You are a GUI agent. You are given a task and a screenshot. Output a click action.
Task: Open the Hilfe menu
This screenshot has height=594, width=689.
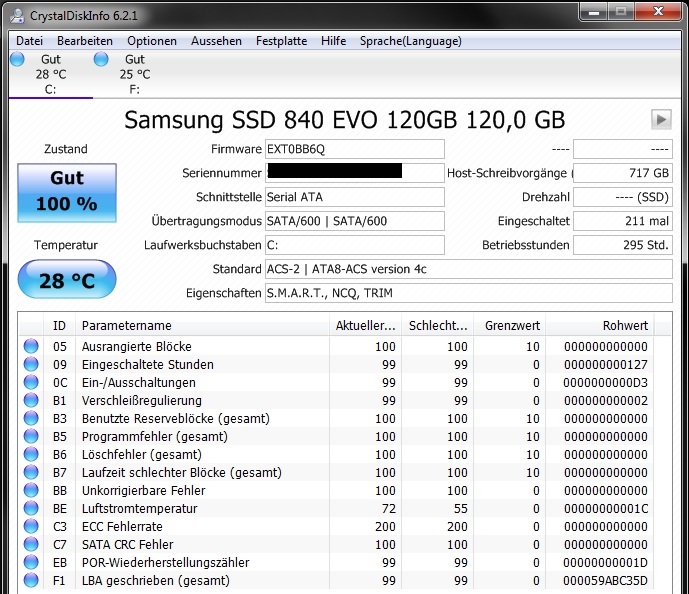pyautogui.click(x=334, y=41)
